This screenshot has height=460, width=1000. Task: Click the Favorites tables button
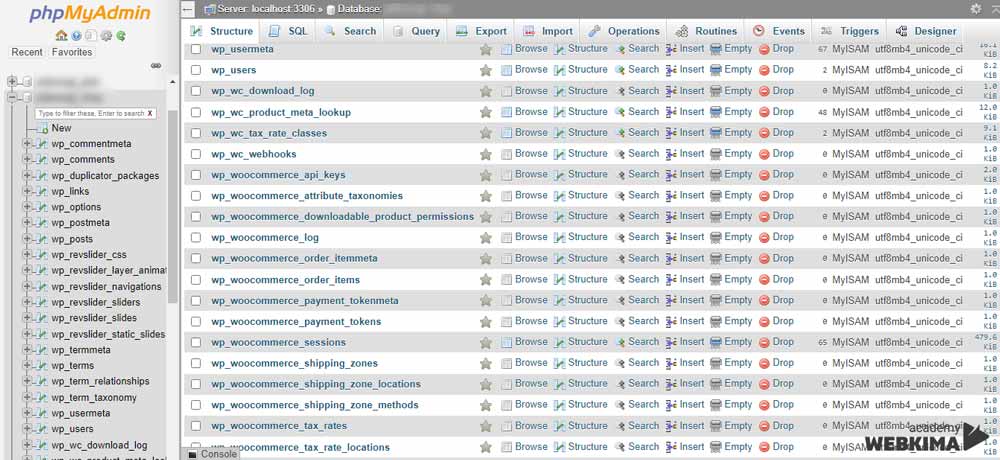pos(72,52)
